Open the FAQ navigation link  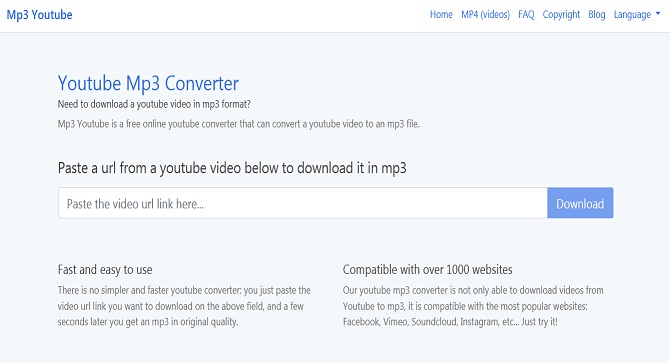click(526, 15)
